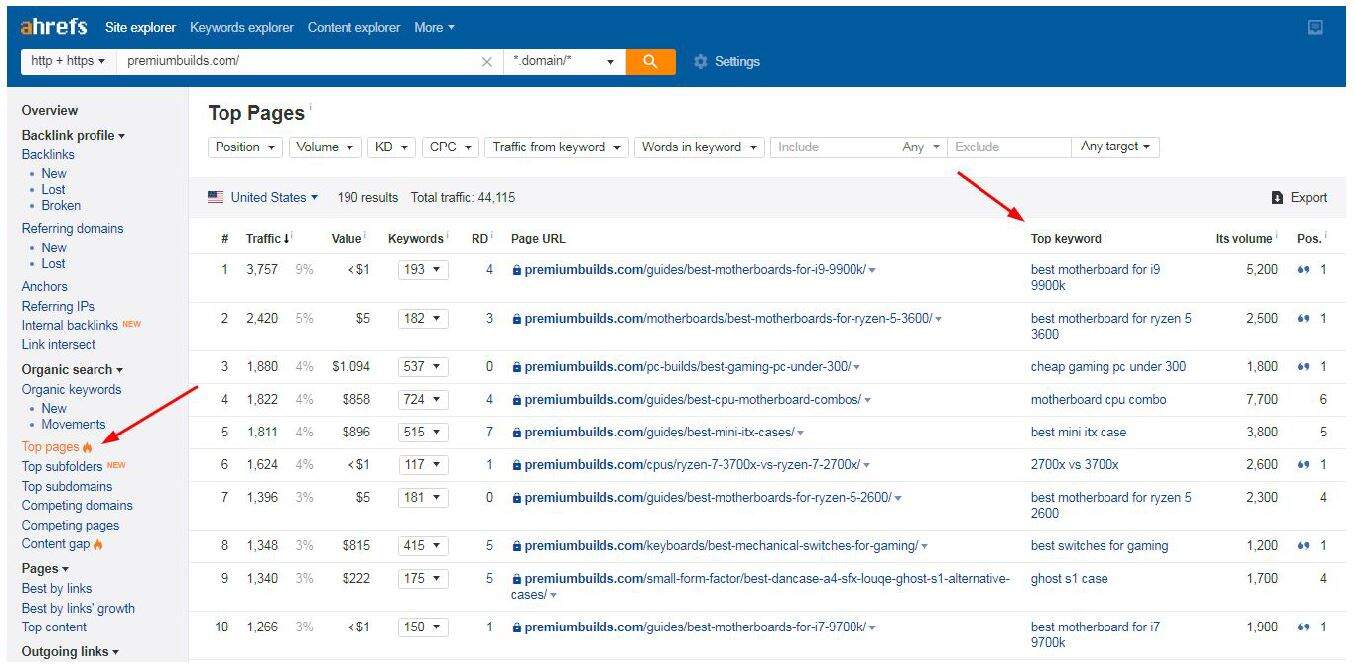Go to Top pages in sidebar

[50, 447]
